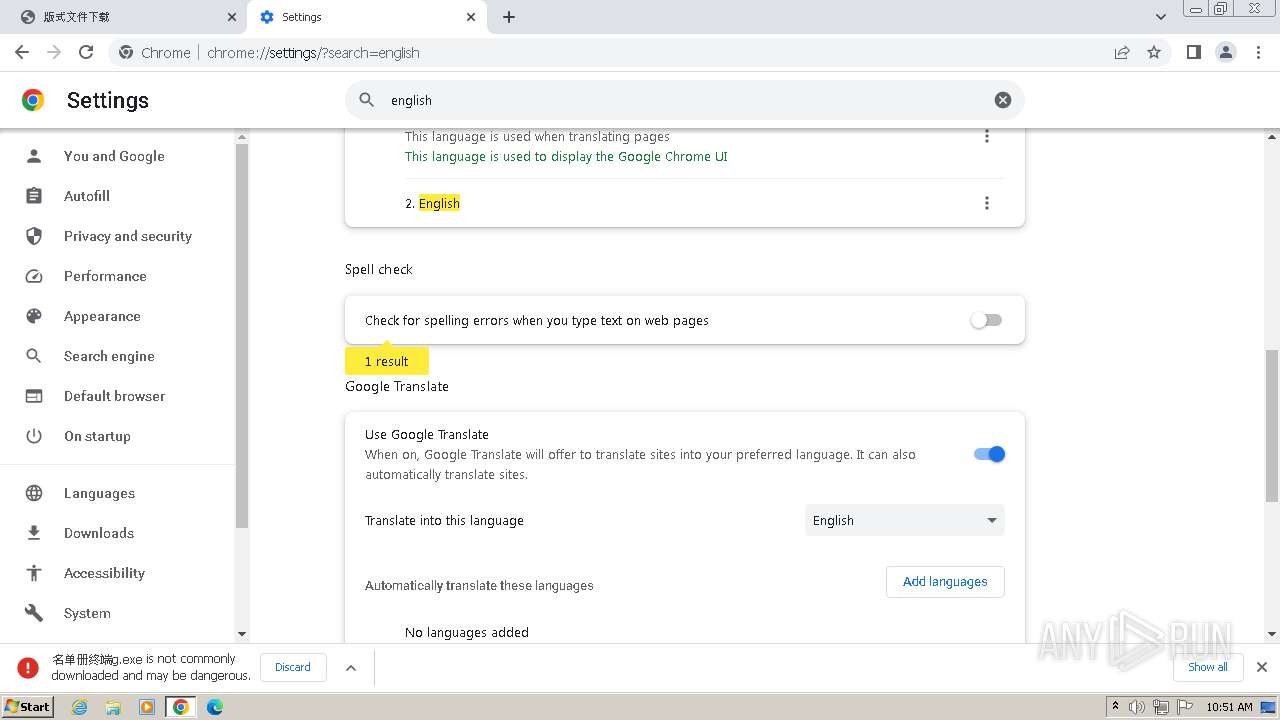Image resolution: width=1280 pixels, height=720 pixels.
Task: Discard the dangerous download
Action: (x=293, y=667)
